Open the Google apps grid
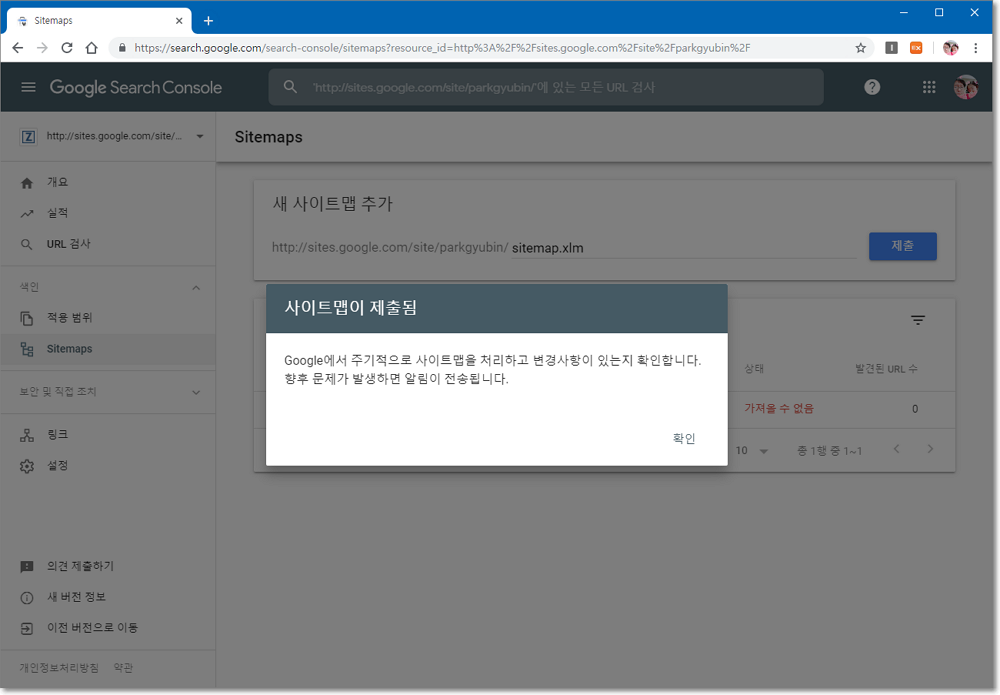This screenshot has width=1000, height=695. pos(929,87)
